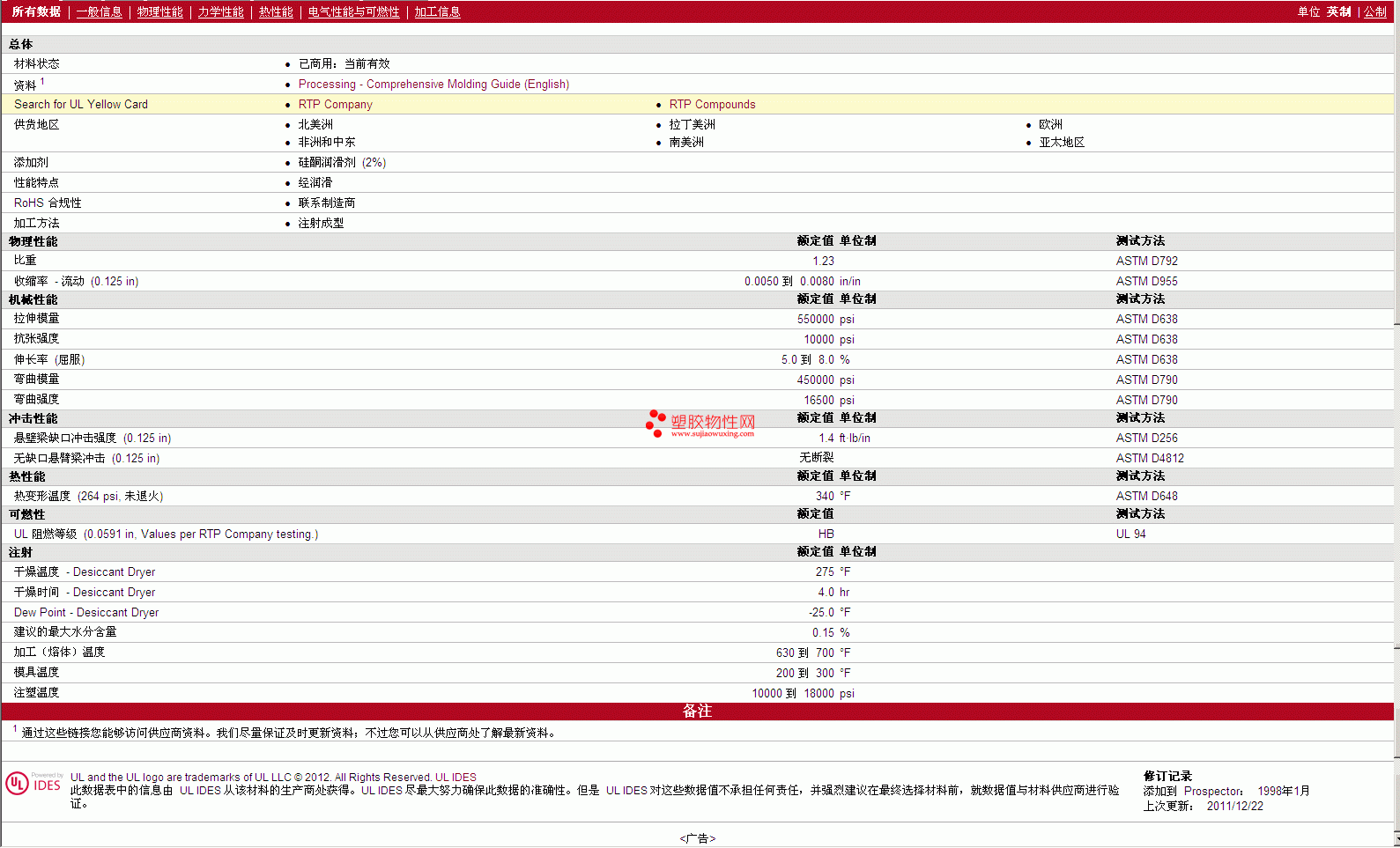Screen dimensions: 1400x848
Task: Open RTP Company yellow card link
Action: [x=335, y=104]
